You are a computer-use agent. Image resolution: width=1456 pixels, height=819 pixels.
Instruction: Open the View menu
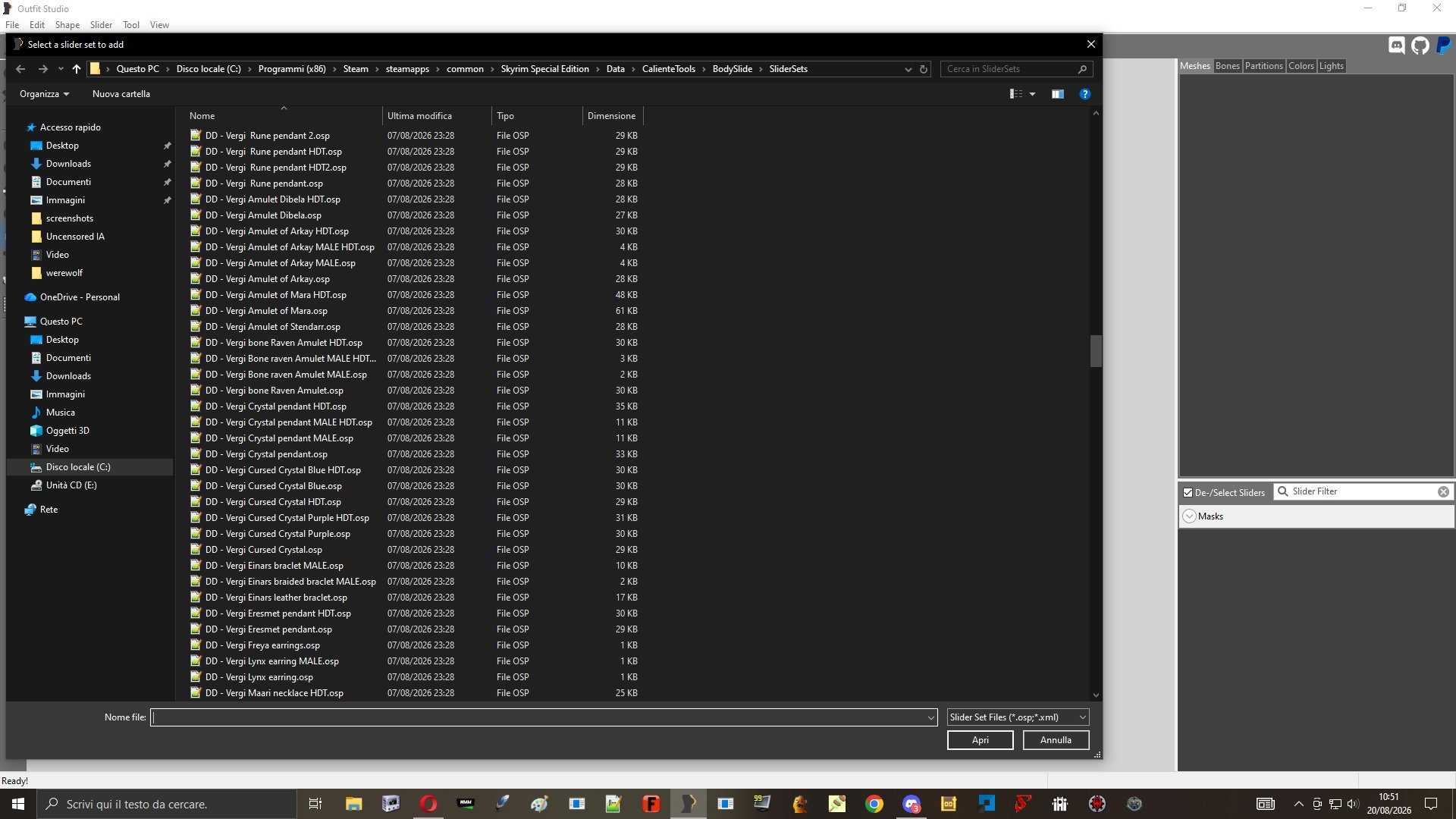[x=159, y=25]
